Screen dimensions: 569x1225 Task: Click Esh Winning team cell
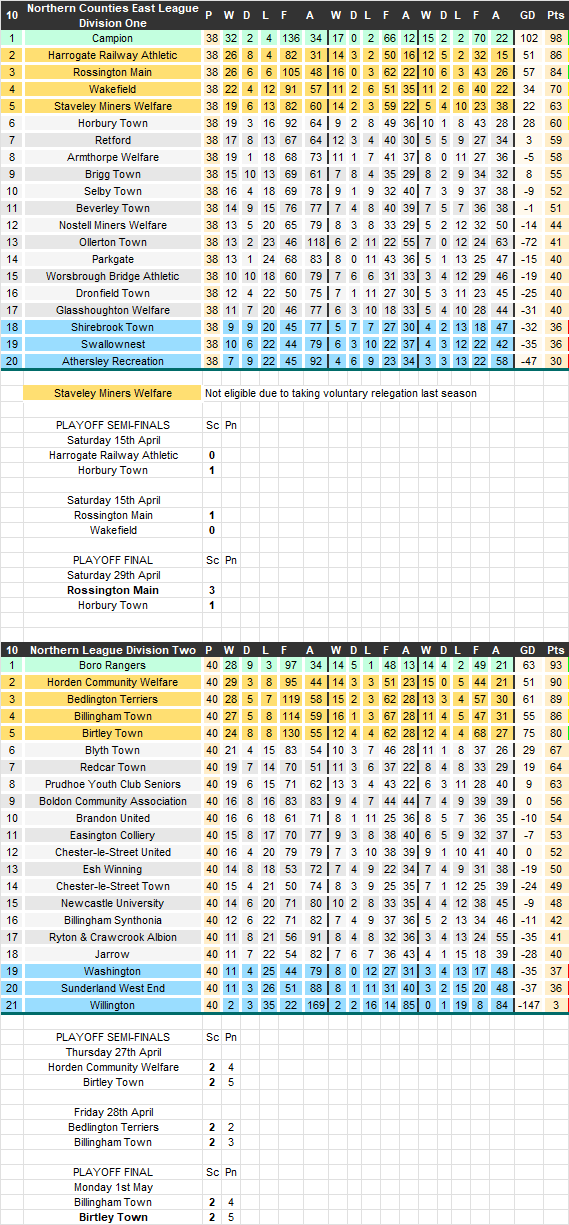tap(112, 869)
